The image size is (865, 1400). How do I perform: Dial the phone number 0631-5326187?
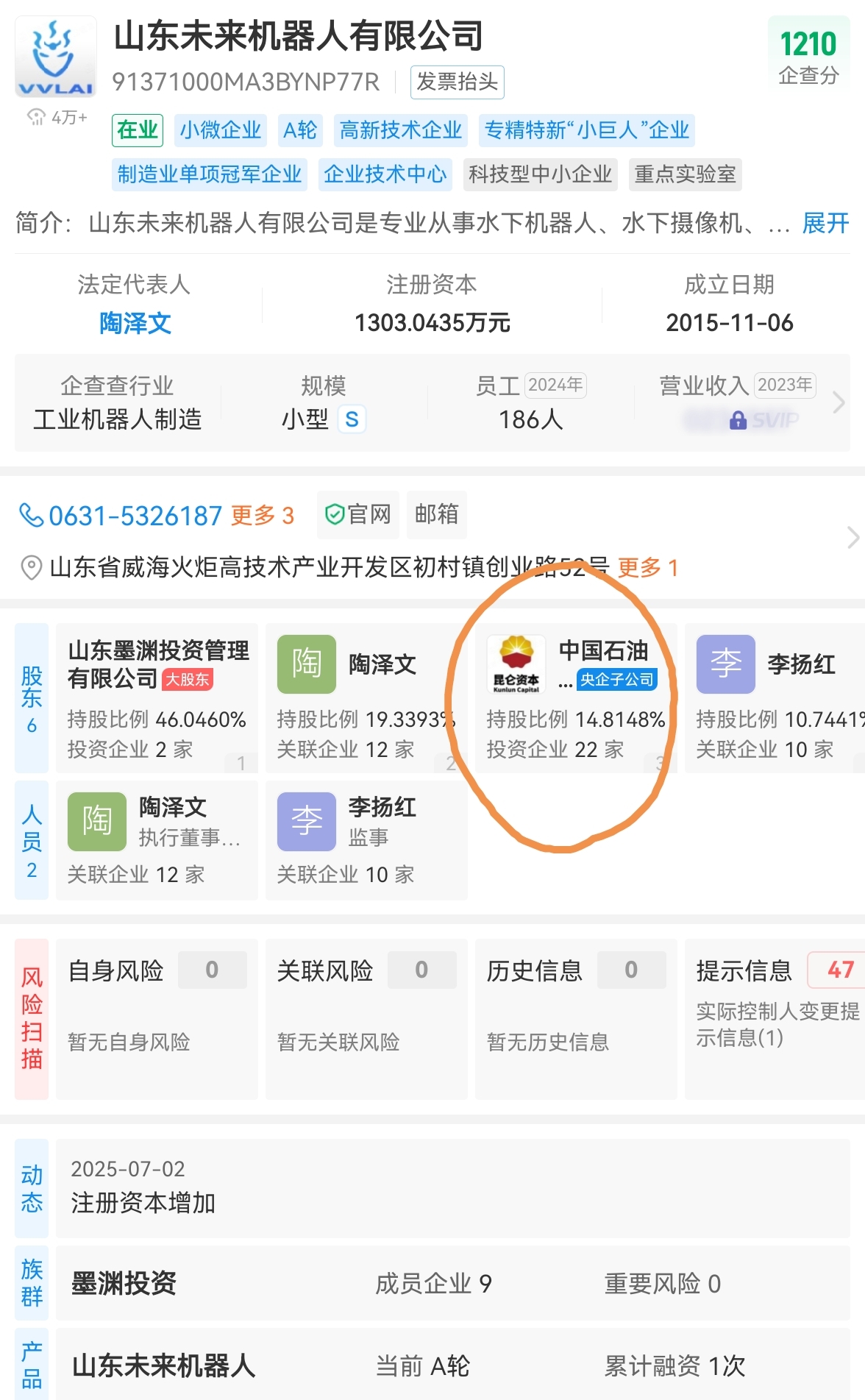tap(135, 516)
